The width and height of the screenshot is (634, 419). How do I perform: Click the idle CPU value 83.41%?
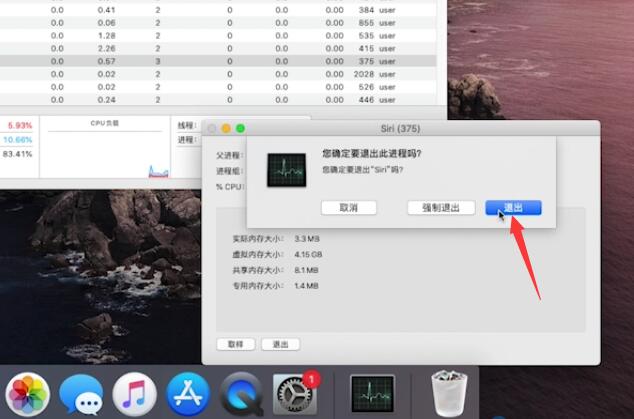(x=17, y=154)
